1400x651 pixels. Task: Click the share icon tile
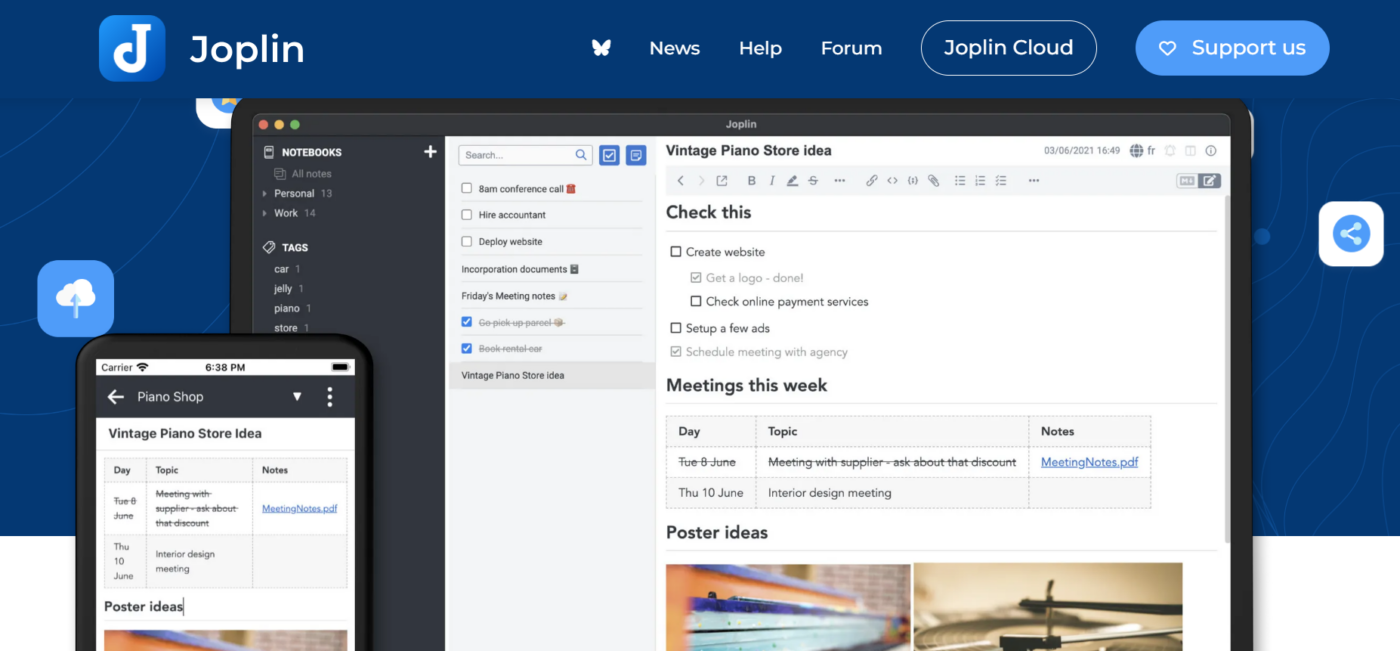click(x=1351, y=234)
